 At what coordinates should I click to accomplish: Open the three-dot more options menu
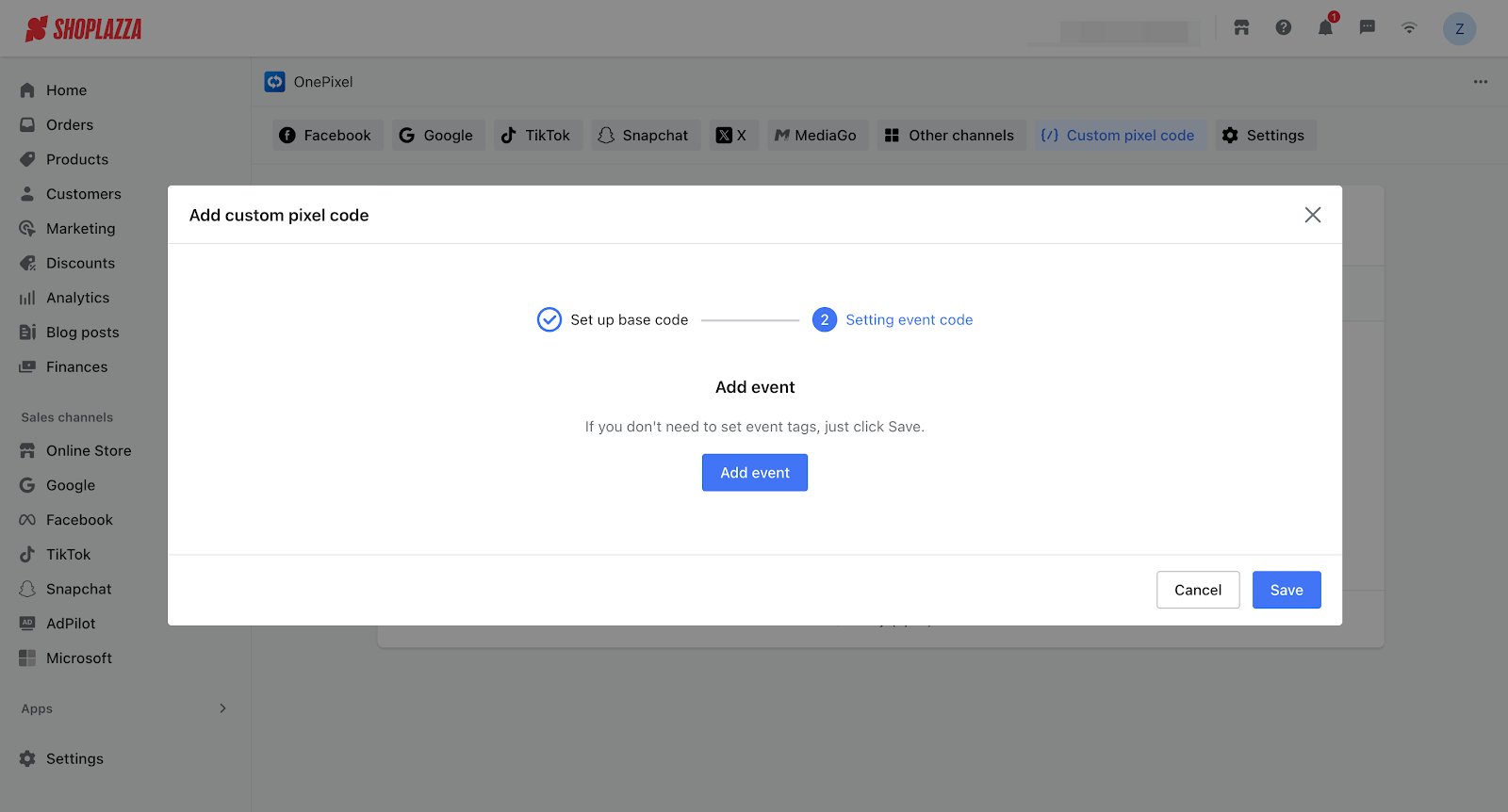tap(1481, 82)
